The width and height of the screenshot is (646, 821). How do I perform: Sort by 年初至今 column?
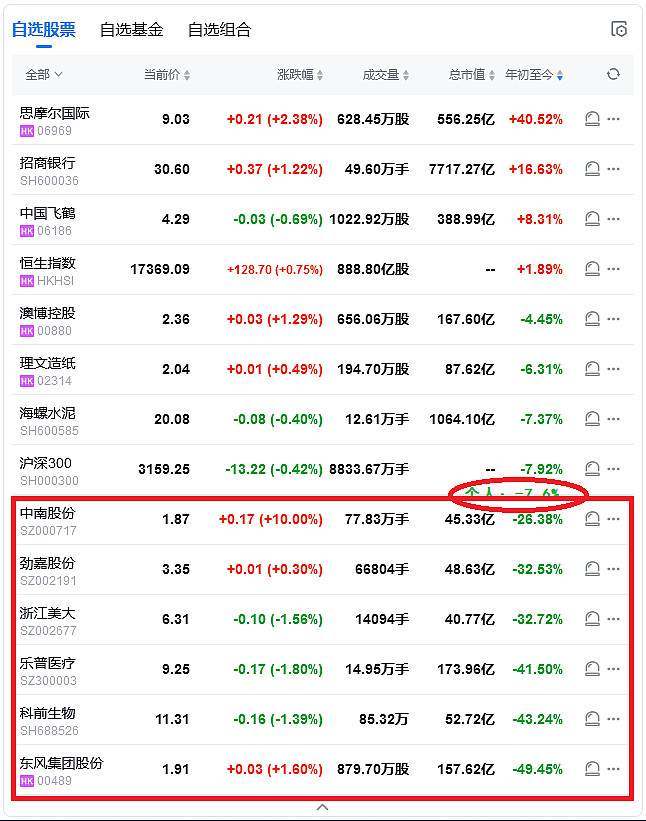coord(534,75)
